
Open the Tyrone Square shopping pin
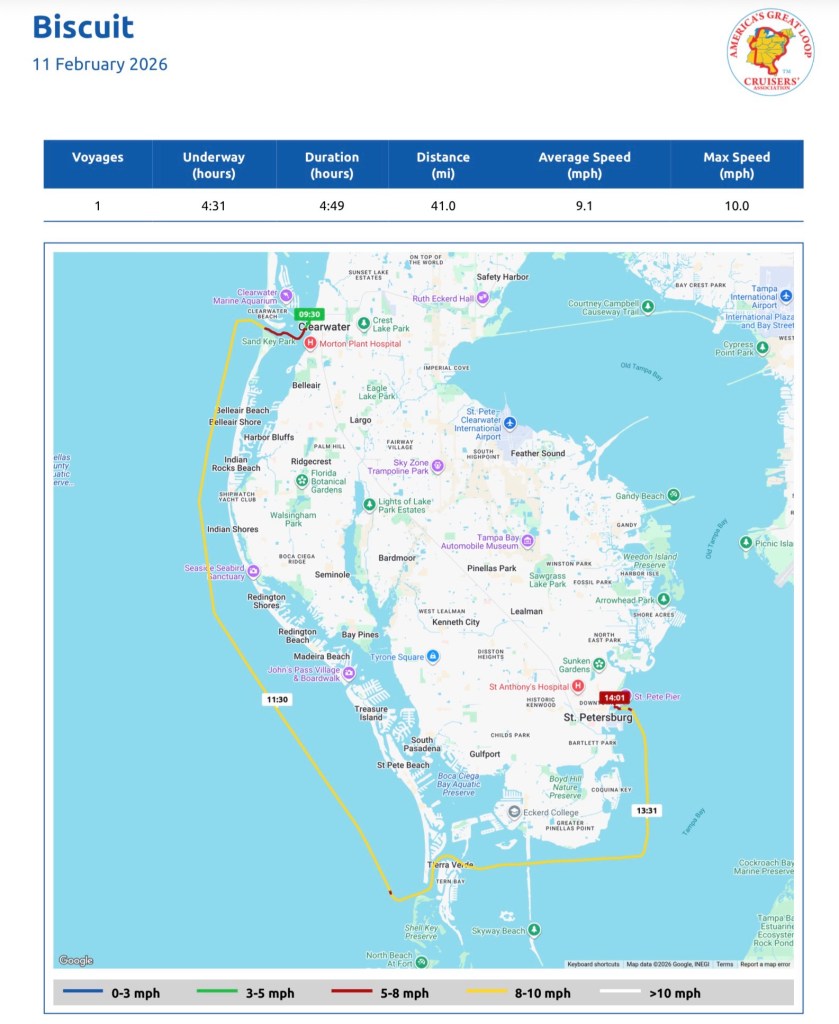[433, 657]
